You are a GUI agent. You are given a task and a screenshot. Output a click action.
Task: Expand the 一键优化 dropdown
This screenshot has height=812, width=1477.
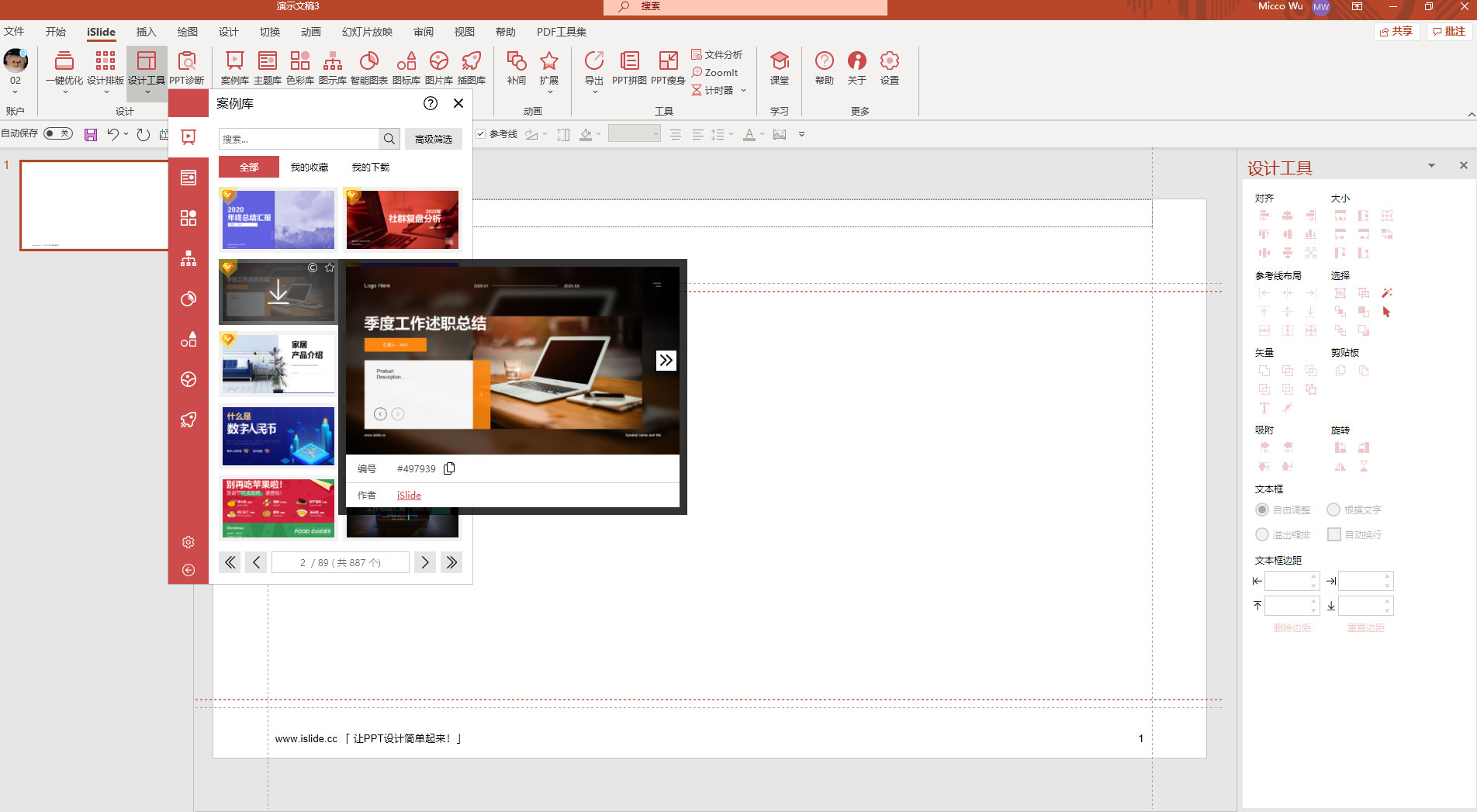[x=64, y=92]
